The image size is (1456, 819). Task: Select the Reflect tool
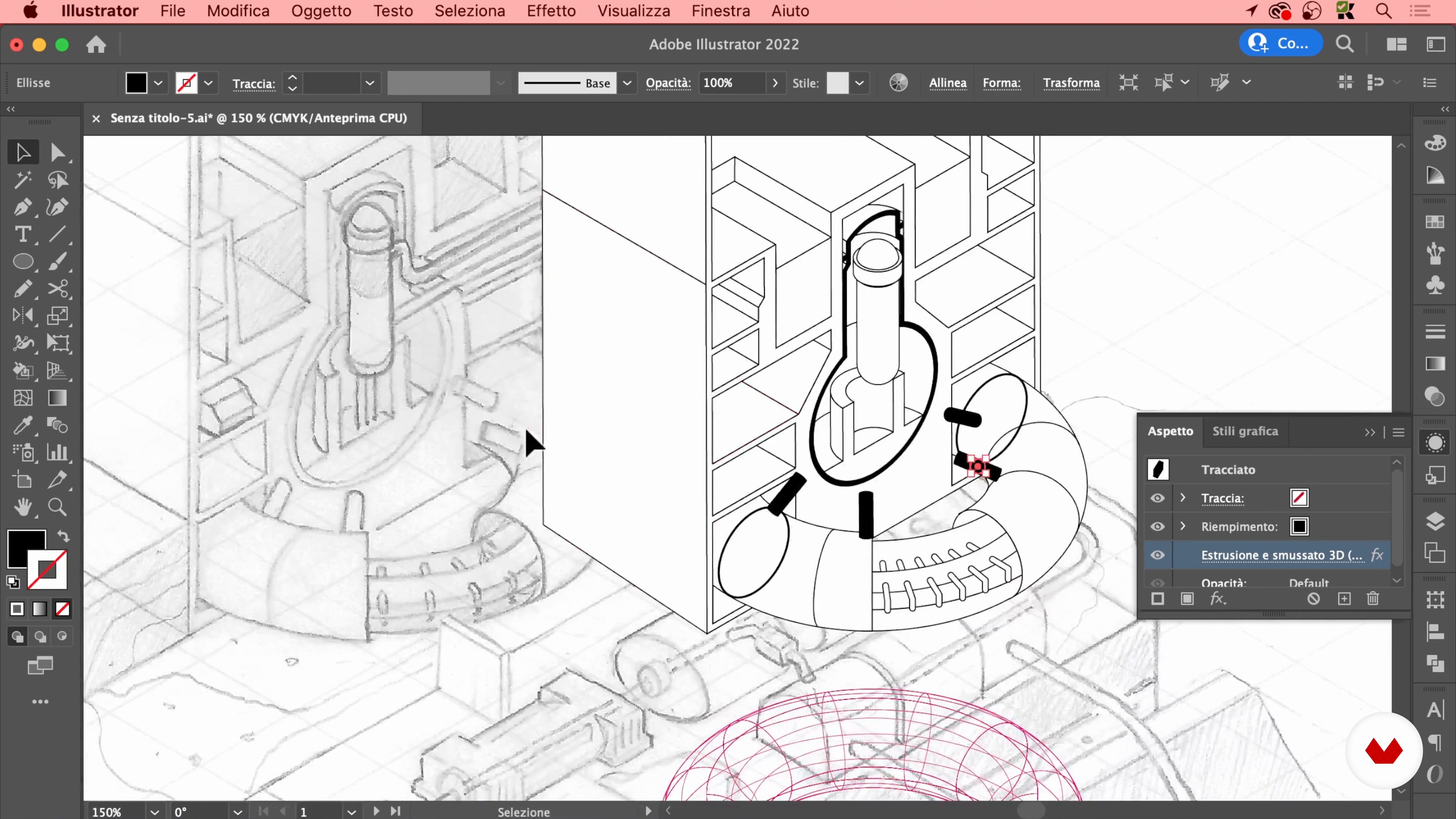pyautogui.click(x=23, y=315)
